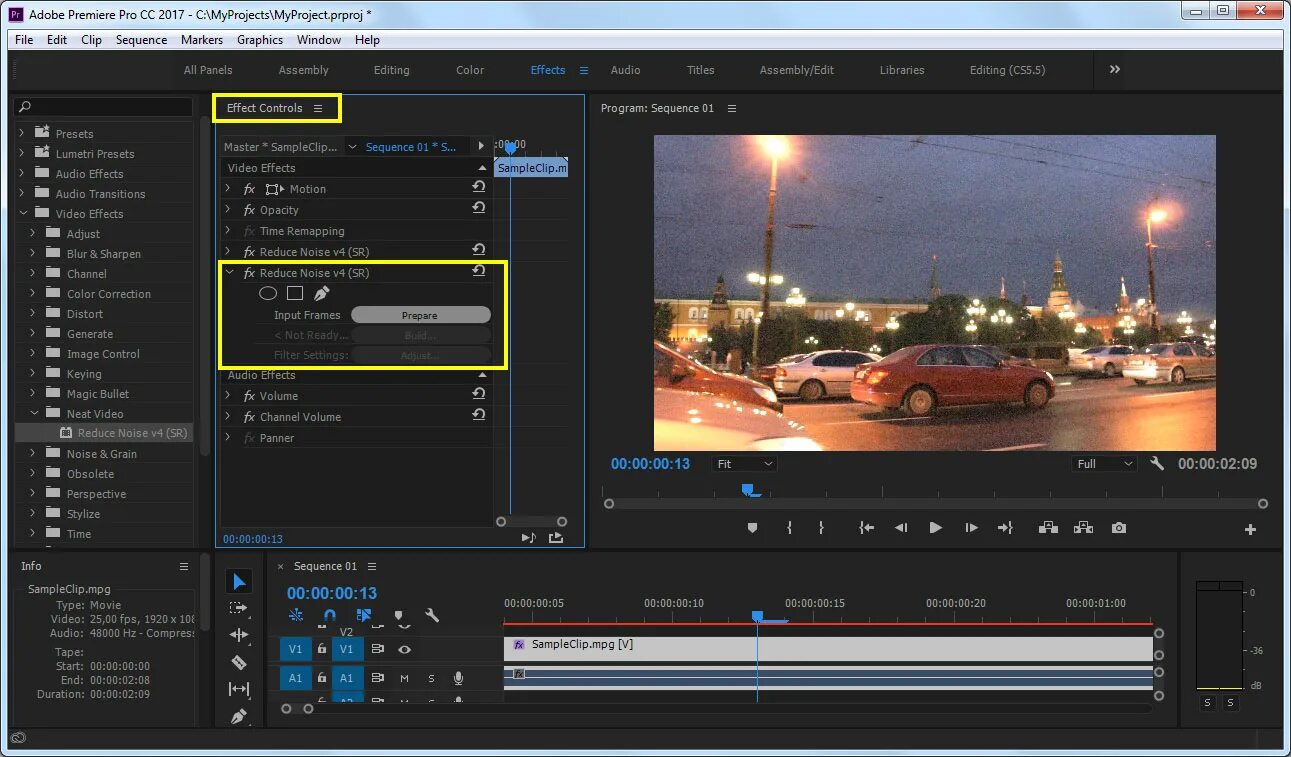Image resolution: width=1291 pixels, height=757 pixels.
Task: Select the Razor tool
Action: pos(239,662)
